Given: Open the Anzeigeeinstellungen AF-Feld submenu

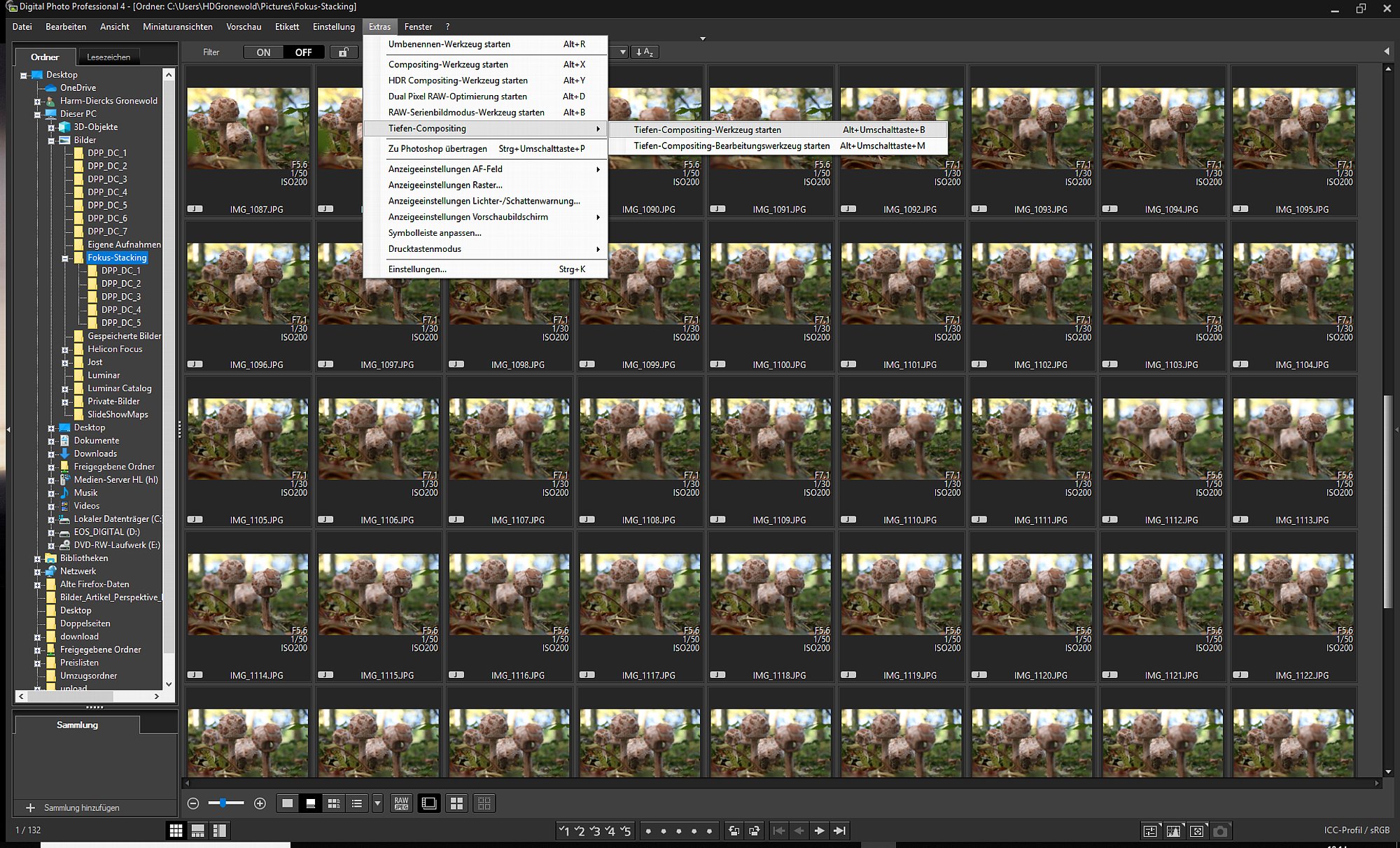Looking at the screenshot, I should [485, 169].
